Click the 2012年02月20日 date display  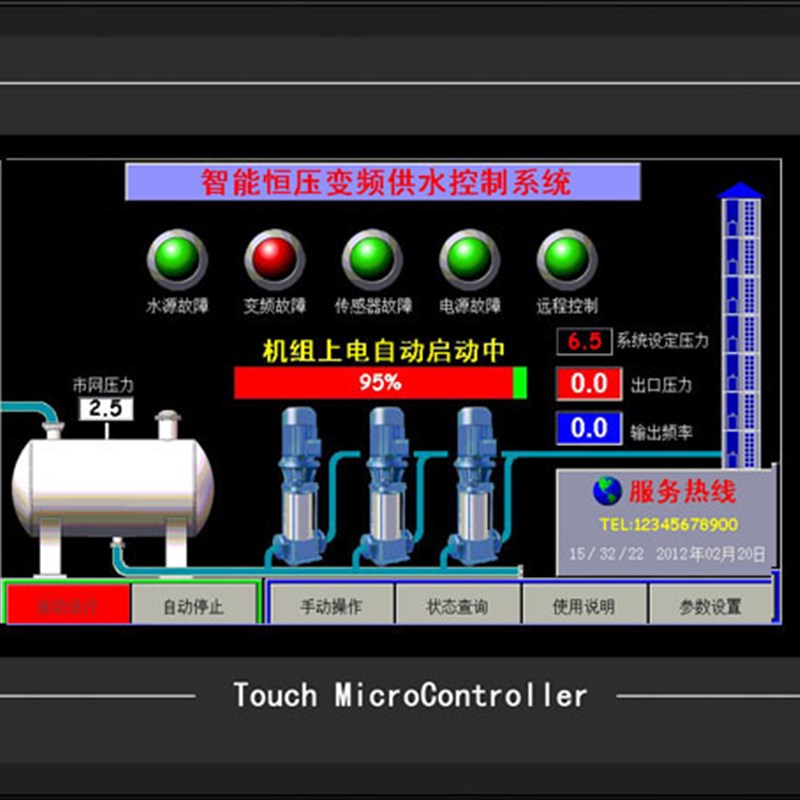pos(711,554)
